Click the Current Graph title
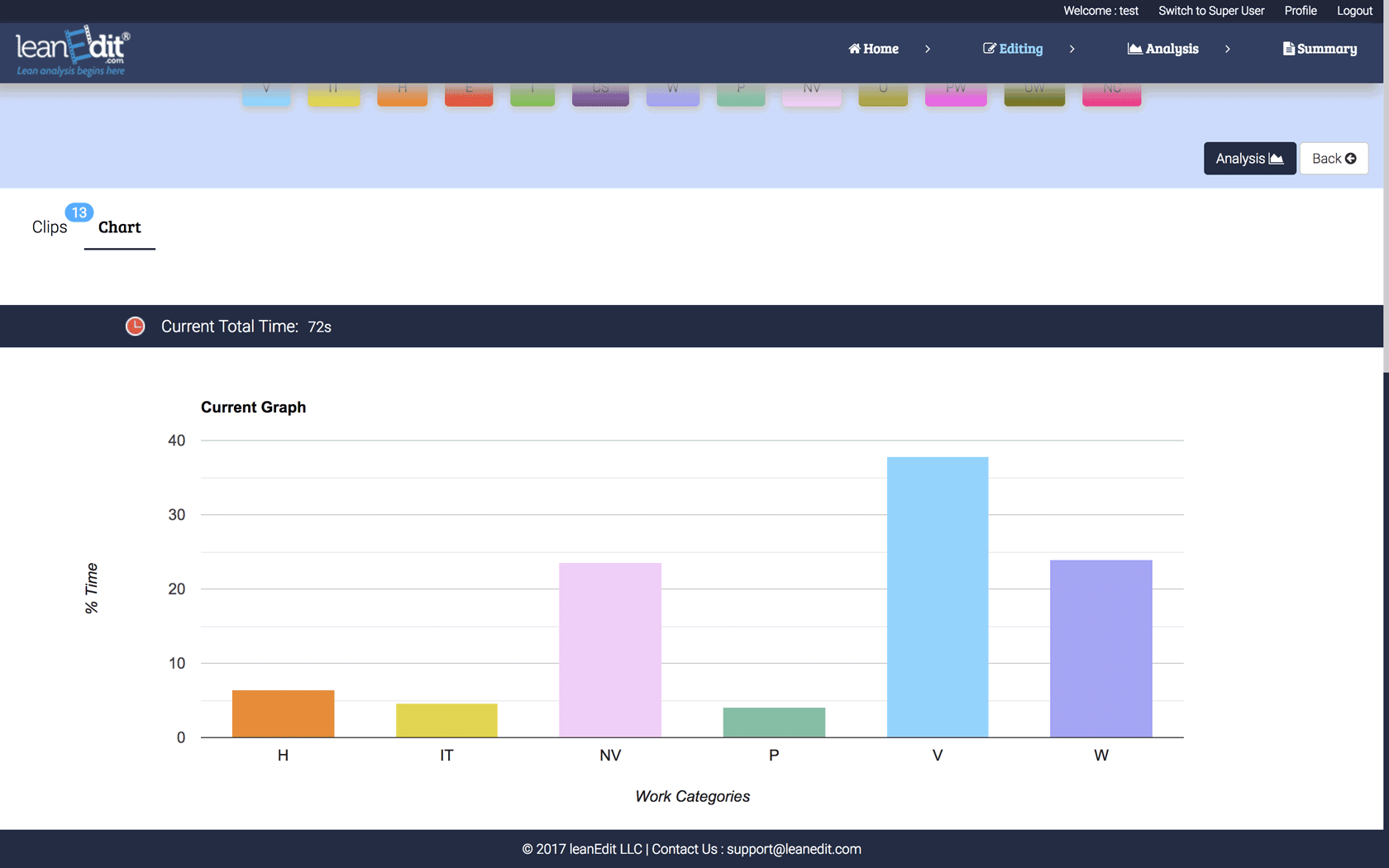 coord(253,408)
